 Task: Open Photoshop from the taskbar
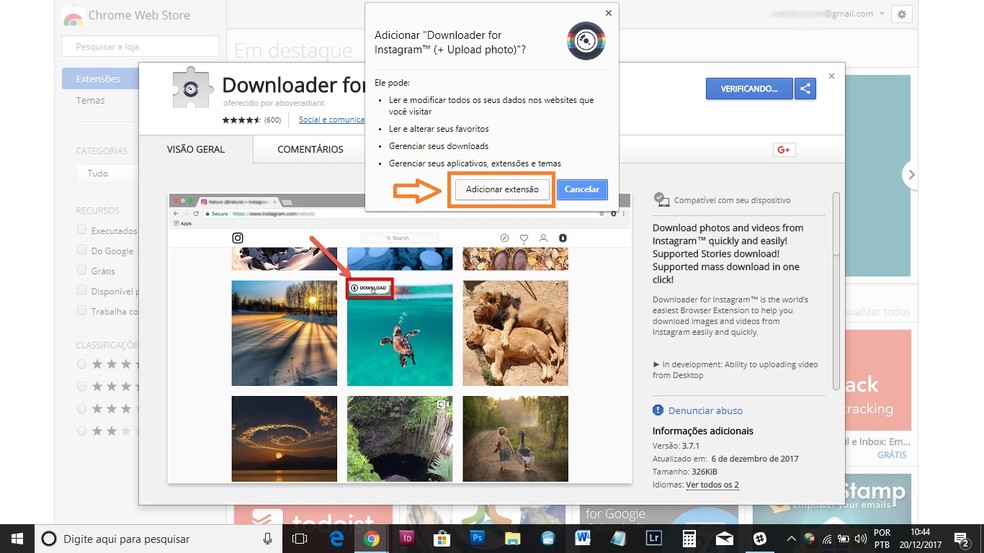click(x=477, y=539)
